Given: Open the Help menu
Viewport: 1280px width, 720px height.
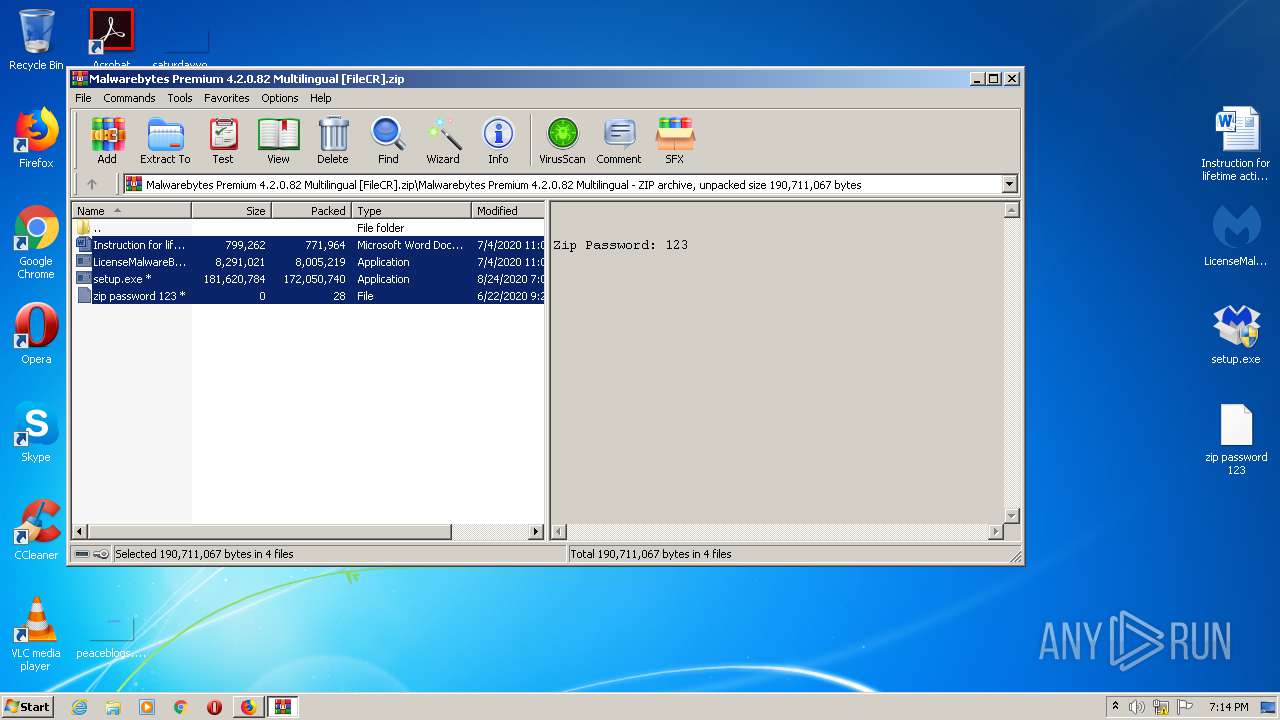Looking at the screenshot, I should click(321, 98).
